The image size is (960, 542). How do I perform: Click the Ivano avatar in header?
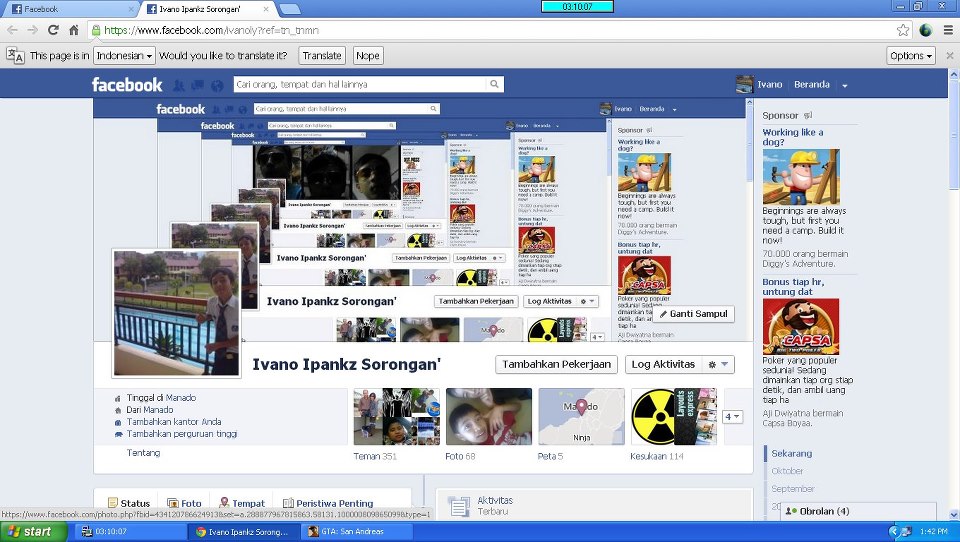pyautogui.click(x=744, y=85)
